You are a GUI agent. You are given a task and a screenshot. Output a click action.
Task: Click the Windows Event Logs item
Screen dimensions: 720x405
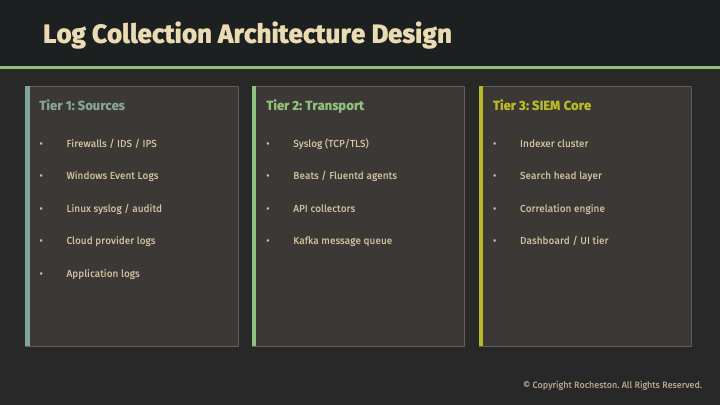tap(112, 176)
